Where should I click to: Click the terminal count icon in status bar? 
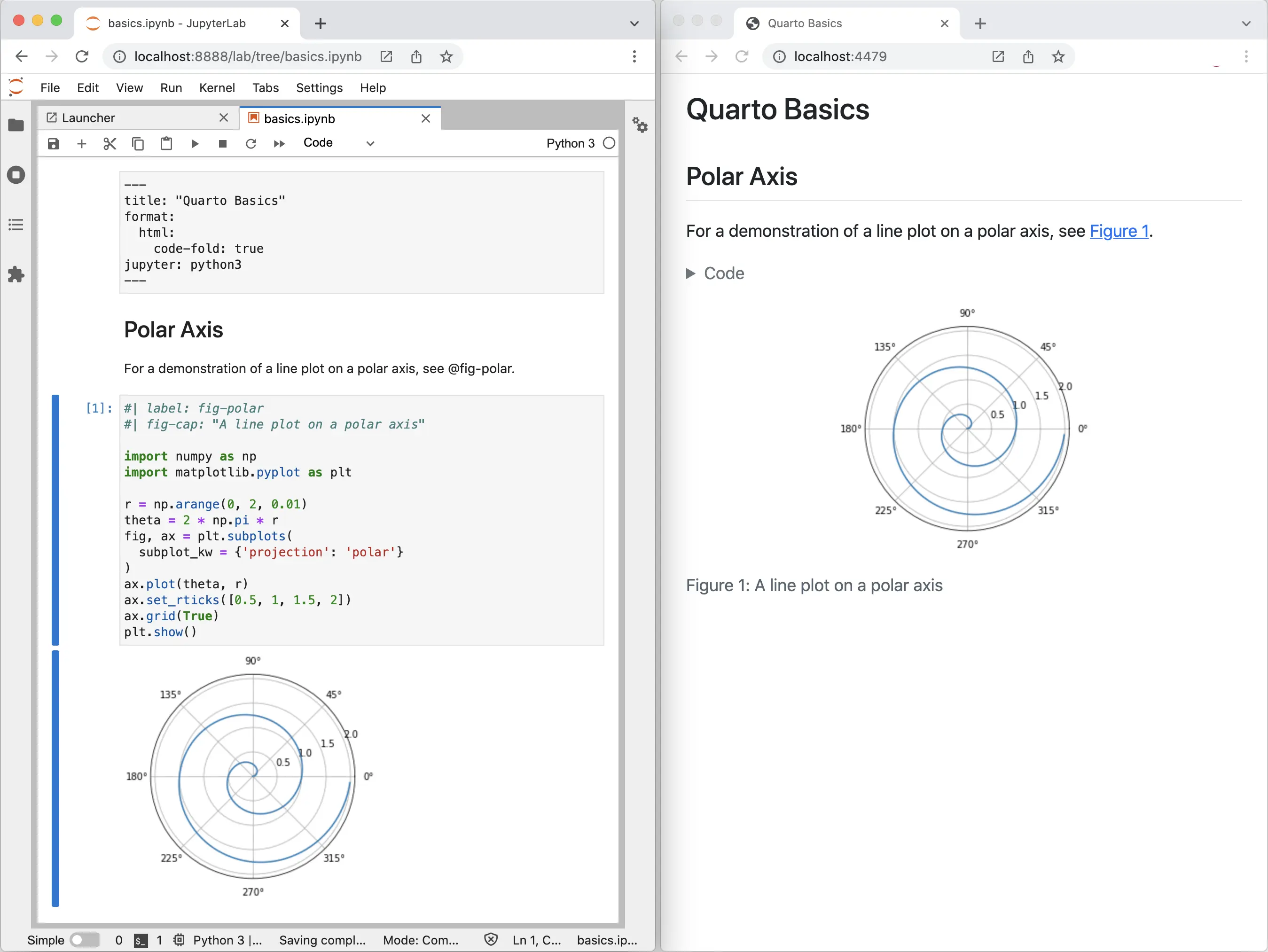(141, 940)
